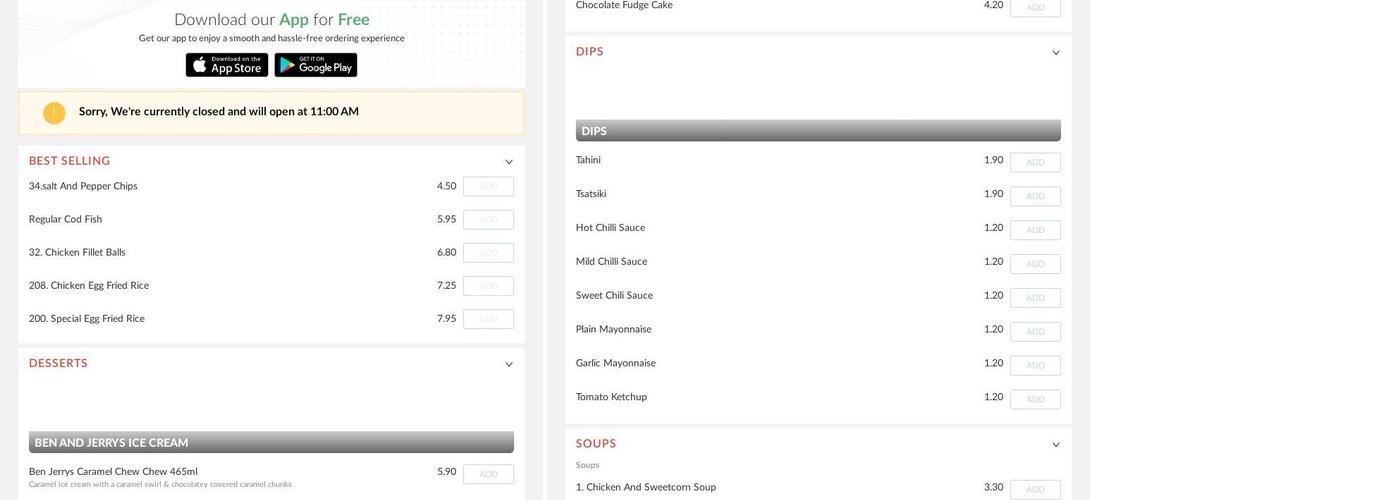Collapse the Best Selling section
1400x500 pixels.
tap(508, 162)
